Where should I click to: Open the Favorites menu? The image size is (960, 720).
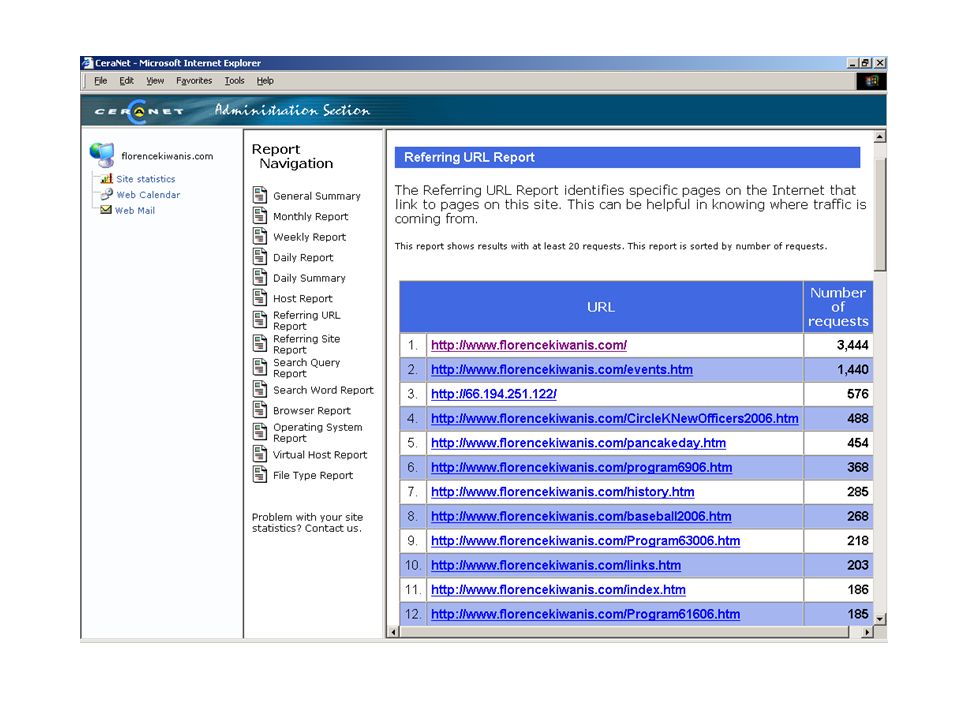click(193, 81)
